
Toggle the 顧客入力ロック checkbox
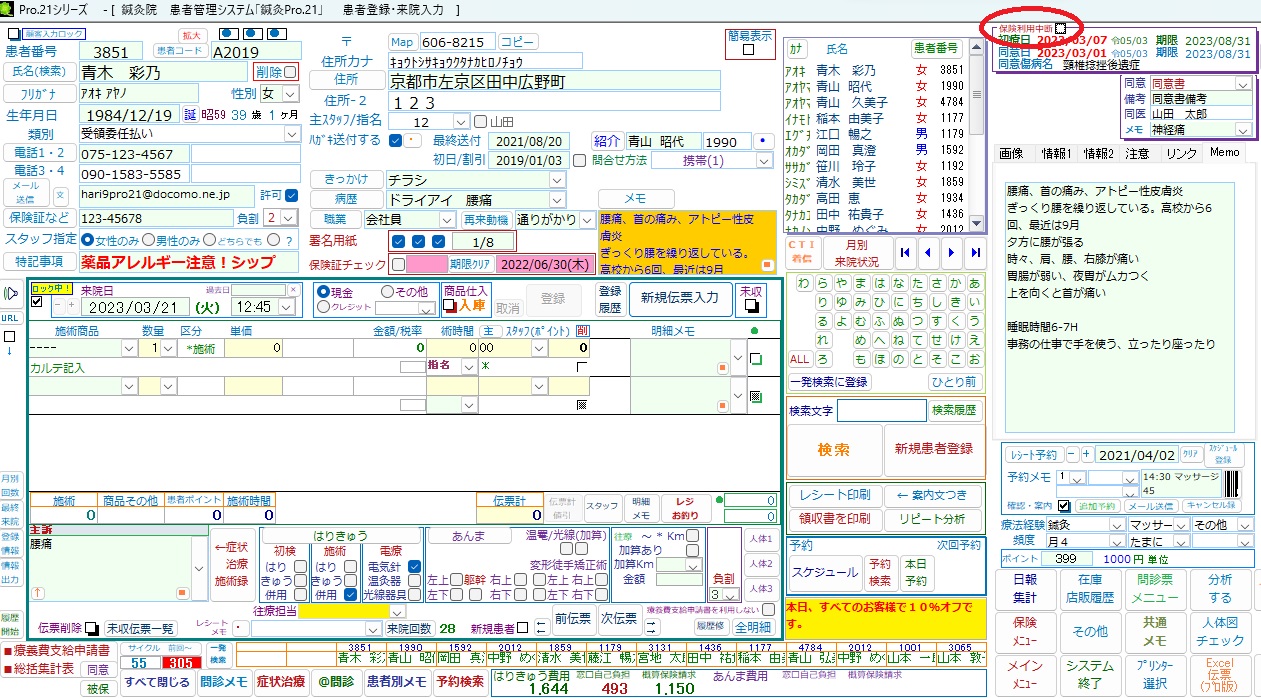(x=13, y=34)
